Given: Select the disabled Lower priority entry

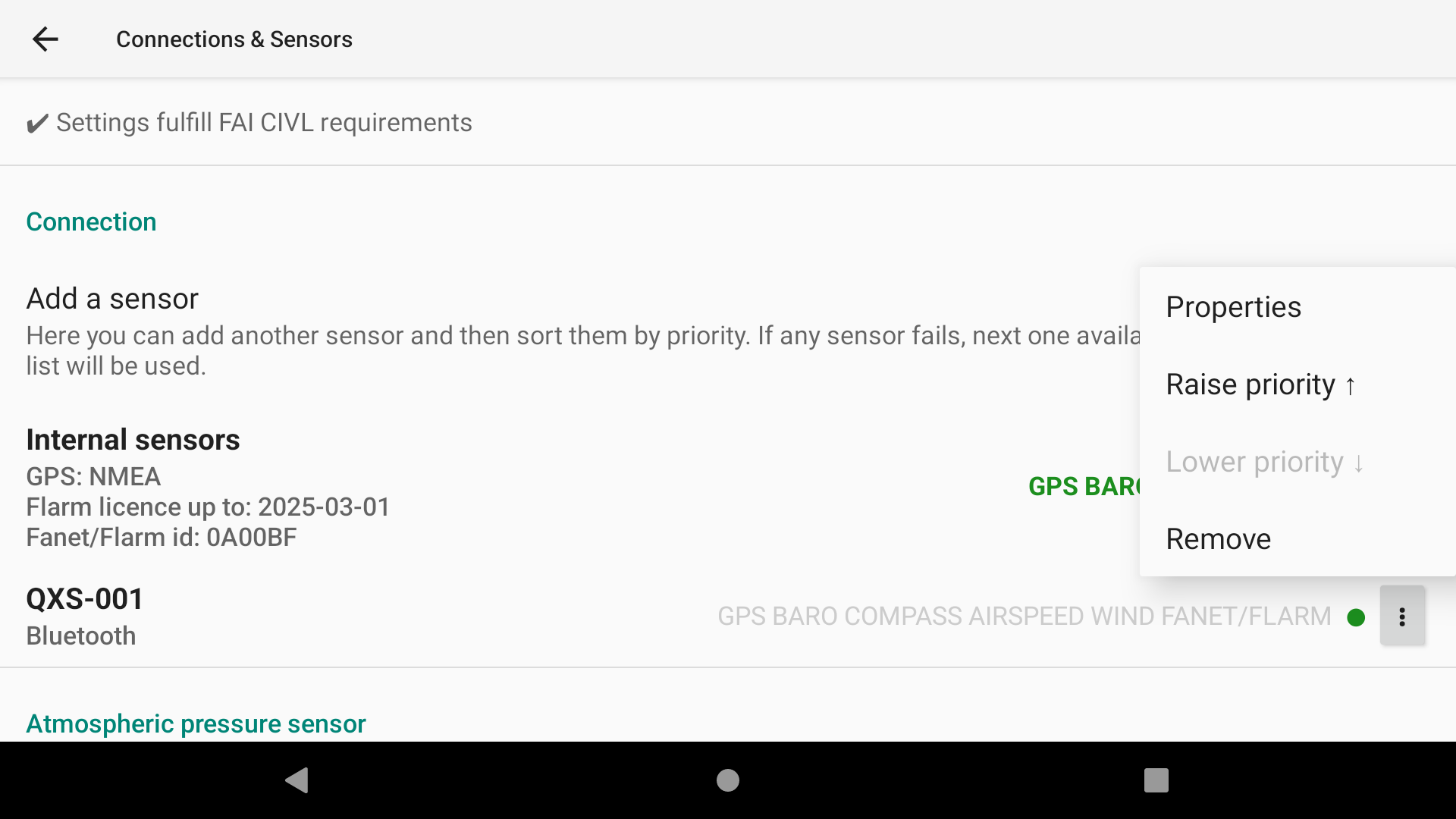Looking at the screenshot, I should point(1298,462).
